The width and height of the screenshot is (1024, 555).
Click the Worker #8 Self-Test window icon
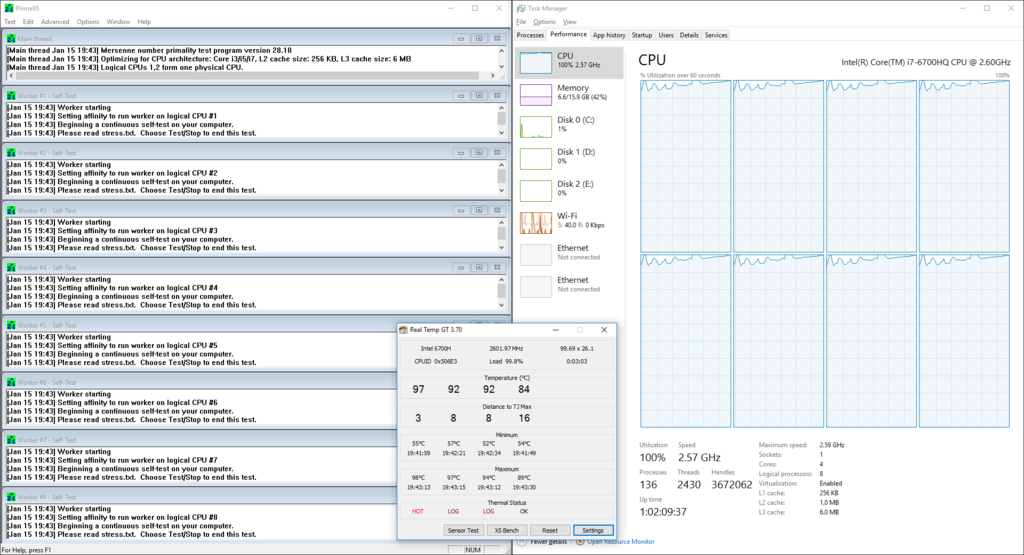pyautogui.click(x=11, y=497)
